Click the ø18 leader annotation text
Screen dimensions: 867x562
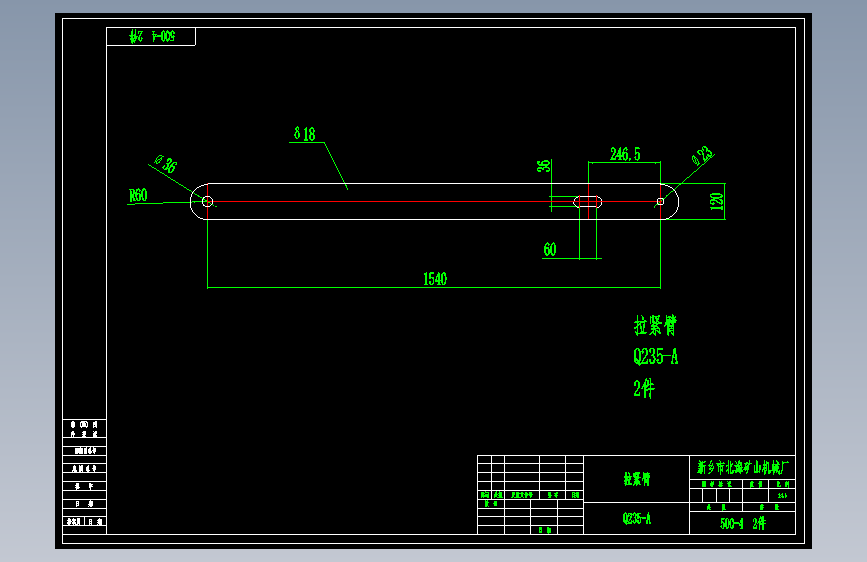305,133
